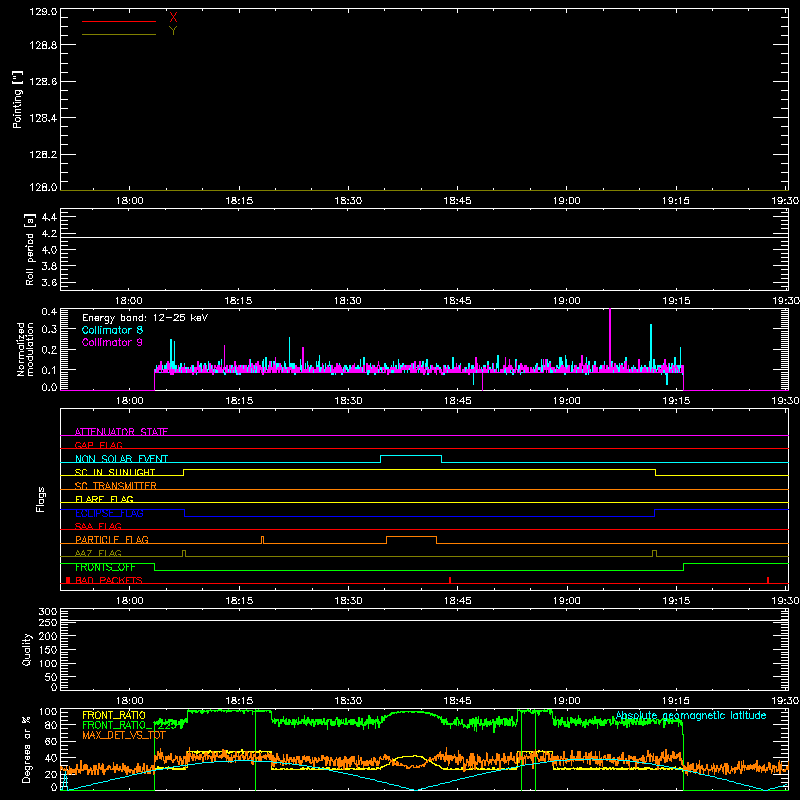The width and height of the screenshot is (800, 800).
Task: Click the 19:15 time label under modulation panel
Action: point(676,401)
